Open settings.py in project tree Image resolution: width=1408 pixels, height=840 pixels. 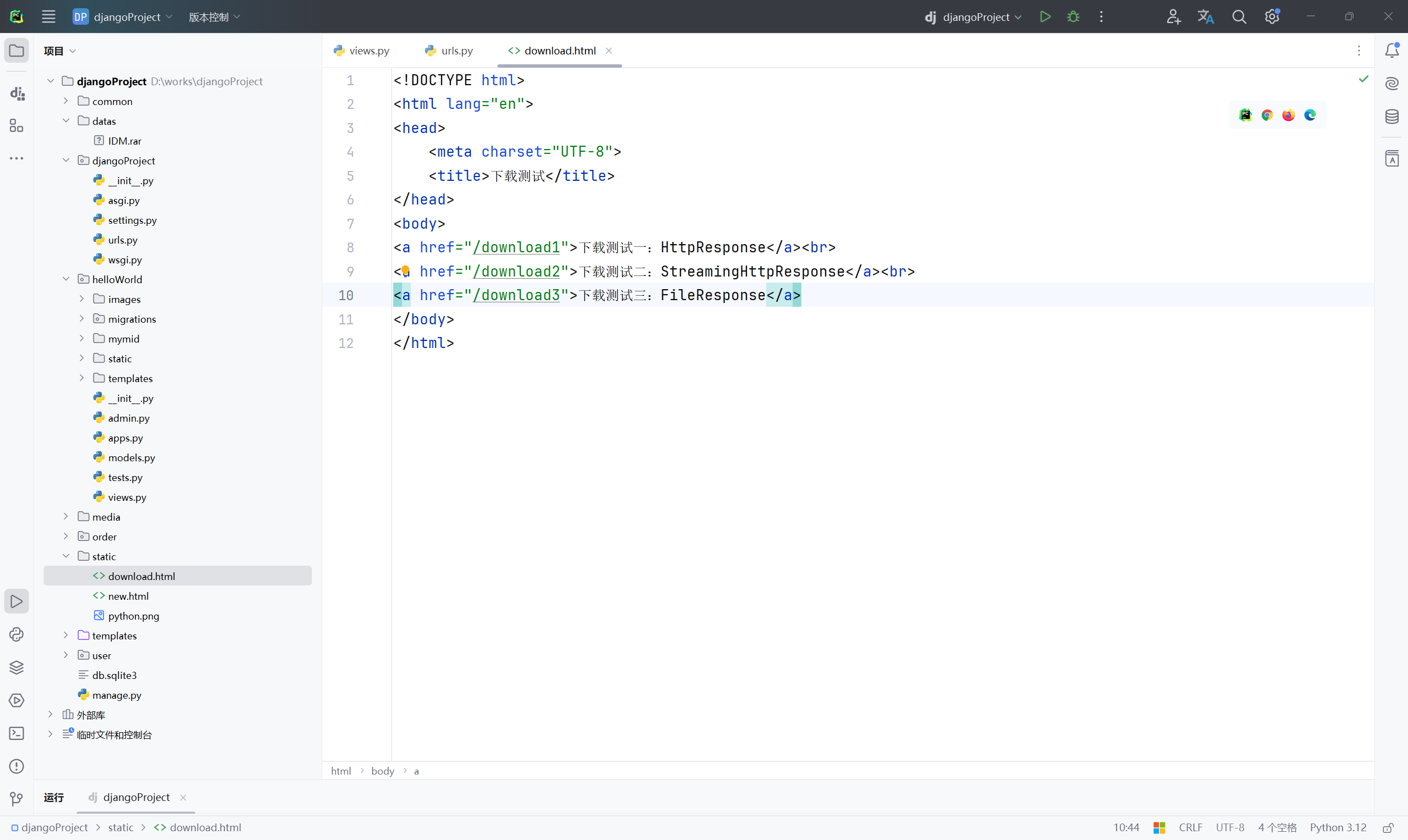pyautogui.click(x=132, y=220)
